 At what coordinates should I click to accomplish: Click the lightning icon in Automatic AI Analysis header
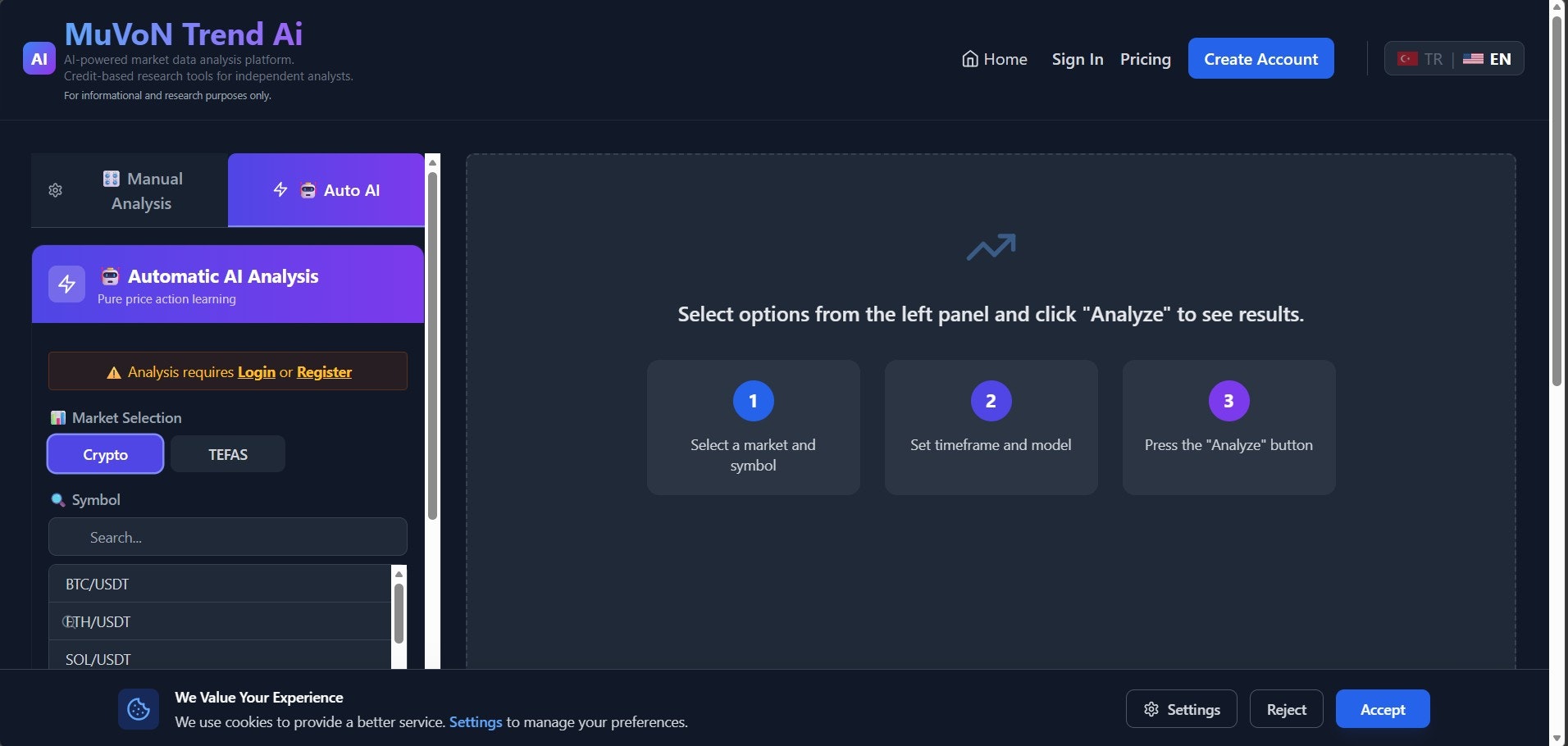67,284
